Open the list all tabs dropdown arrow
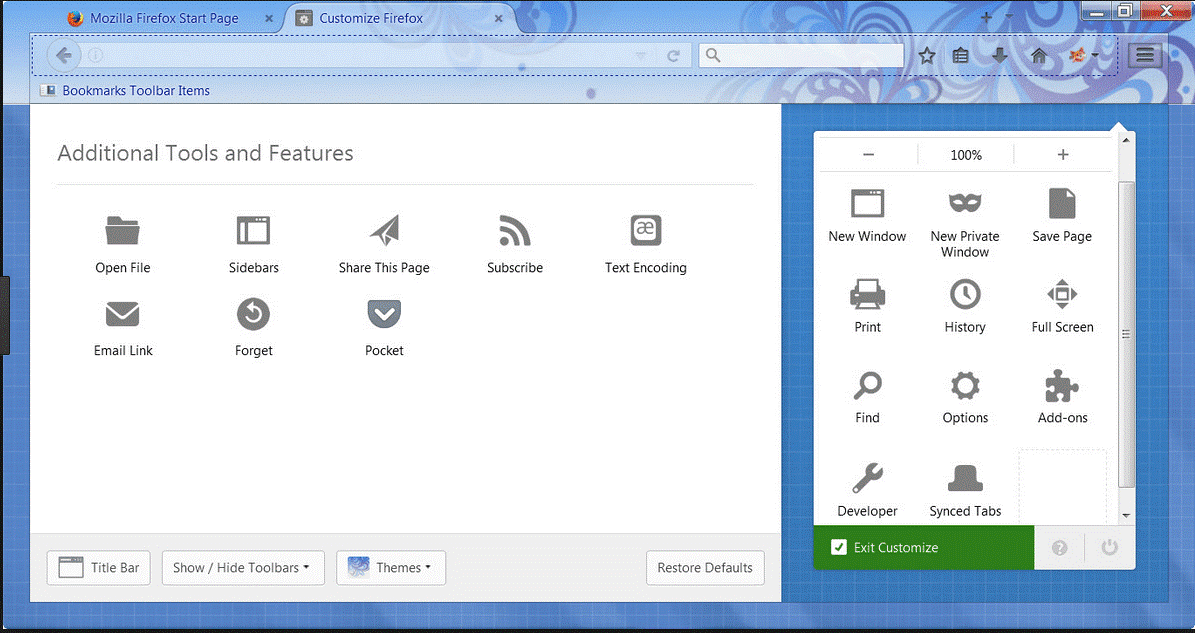Viewport: 1195px width, 633px height. (x=1009, y=17)
